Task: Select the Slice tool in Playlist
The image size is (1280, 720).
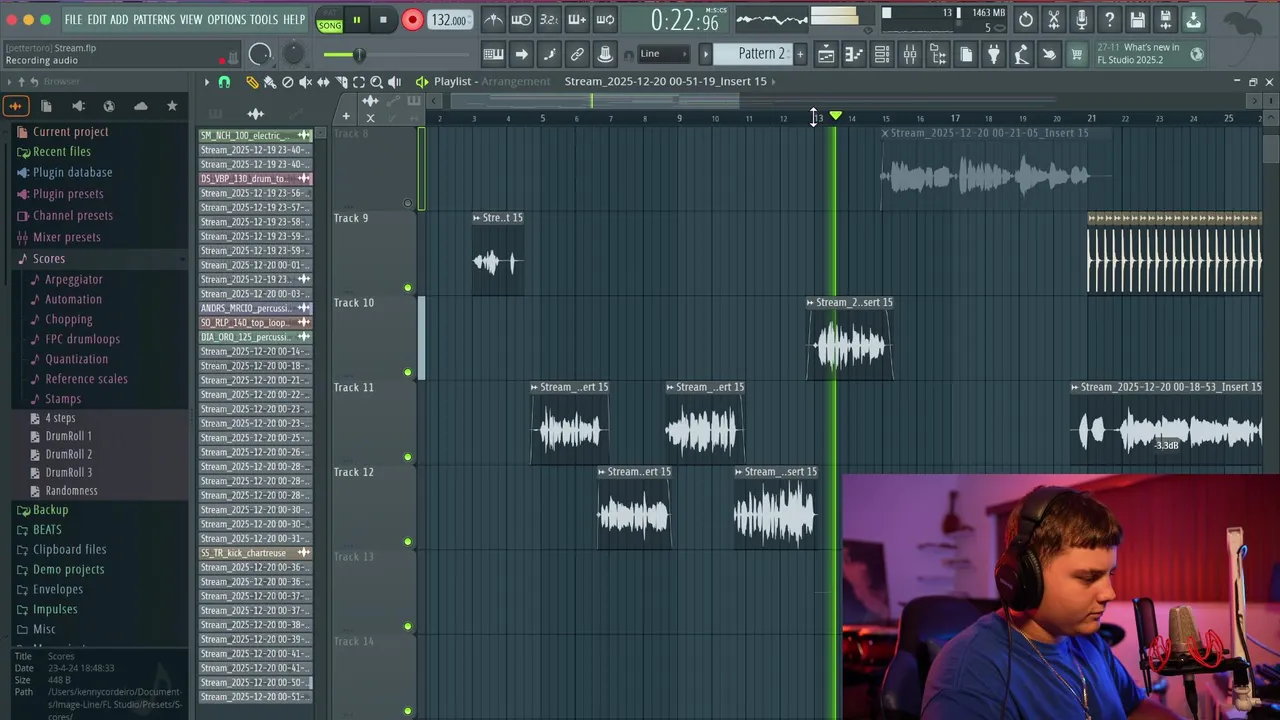Action: [341, 82]
